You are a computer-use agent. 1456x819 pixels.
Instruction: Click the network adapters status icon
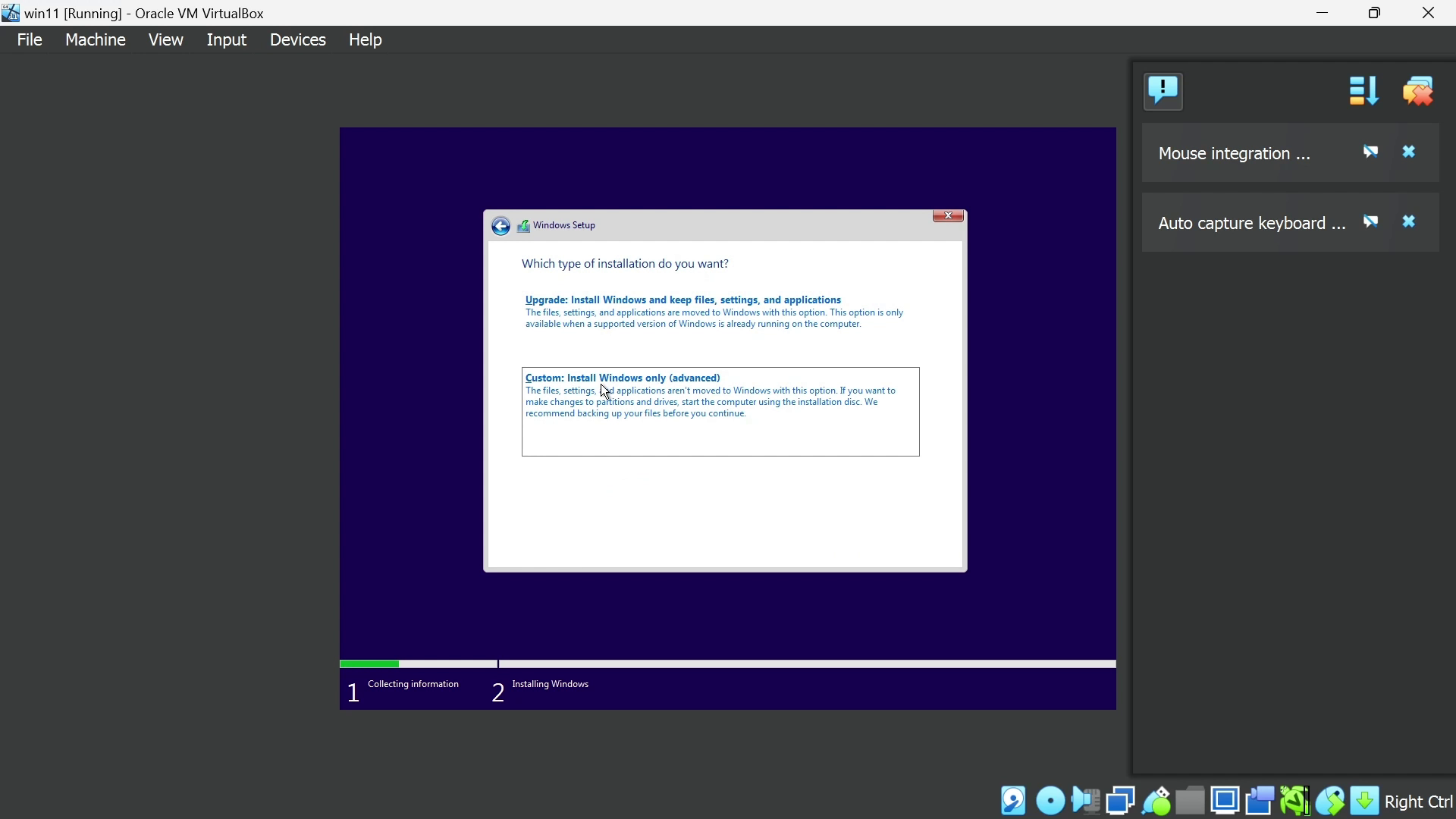click(1120, 801)
